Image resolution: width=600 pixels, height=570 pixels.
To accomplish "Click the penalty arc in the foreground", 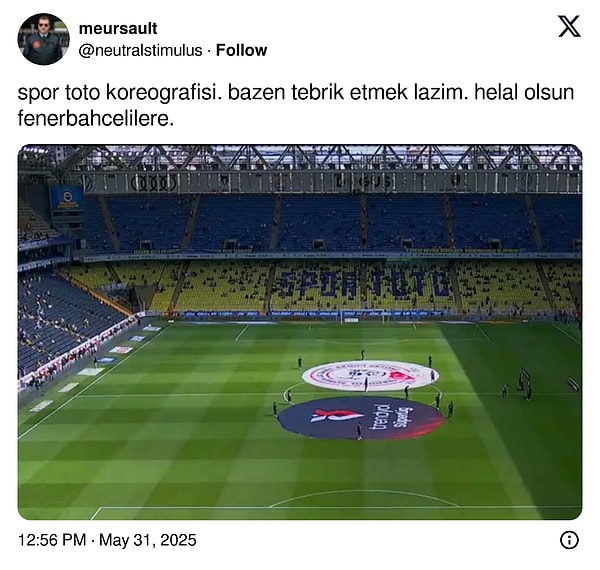I will pyautogui.click(x=364, y=498).
